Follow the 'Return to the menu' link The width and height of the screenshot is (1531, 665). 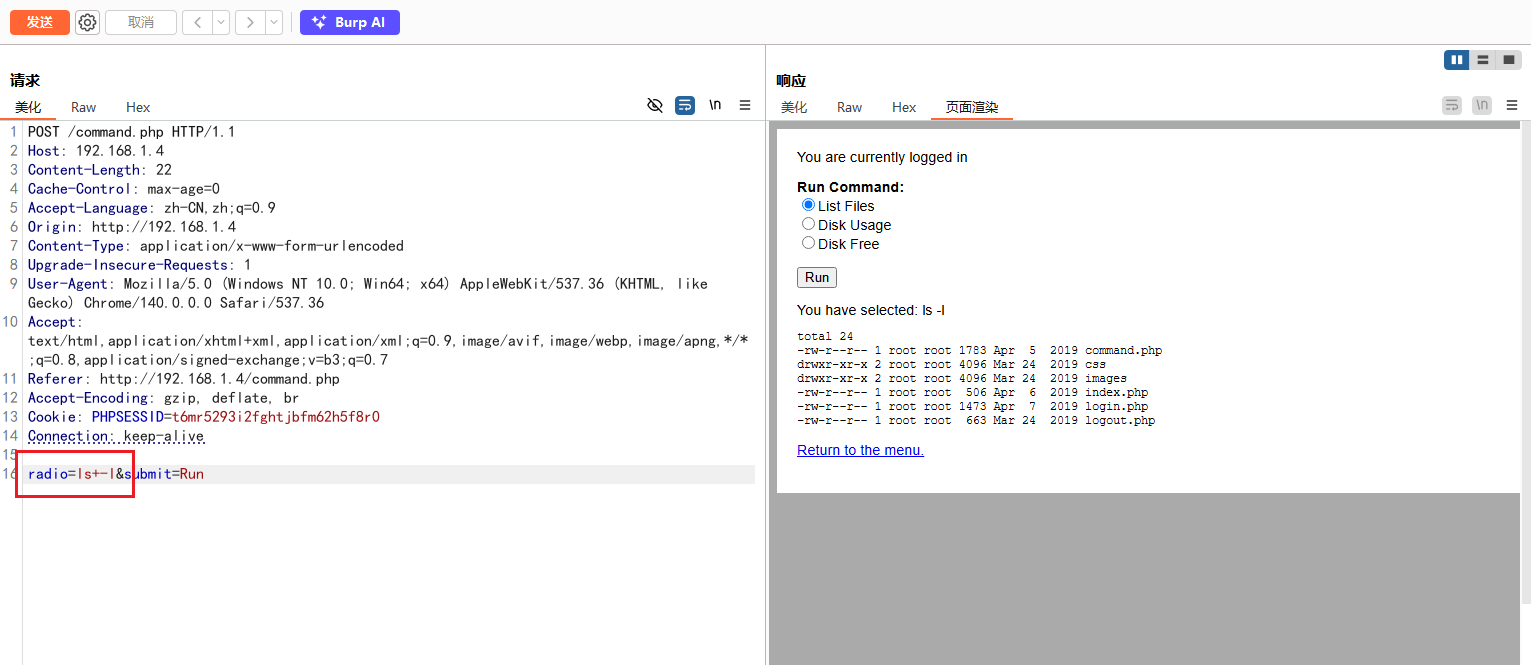coord(860,450)
